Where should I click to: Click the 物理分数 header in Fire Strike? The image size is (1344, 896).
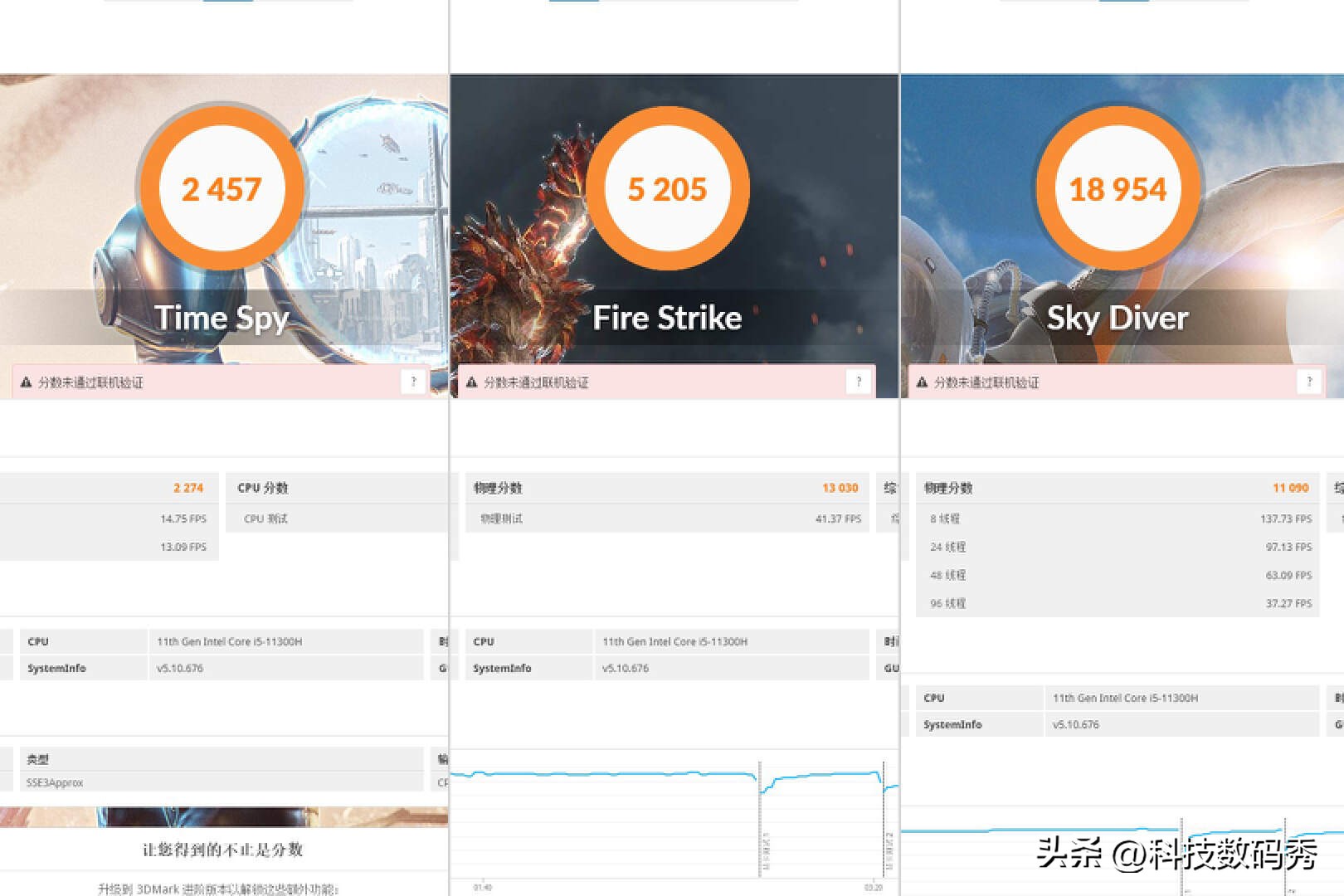click(498, 488)
